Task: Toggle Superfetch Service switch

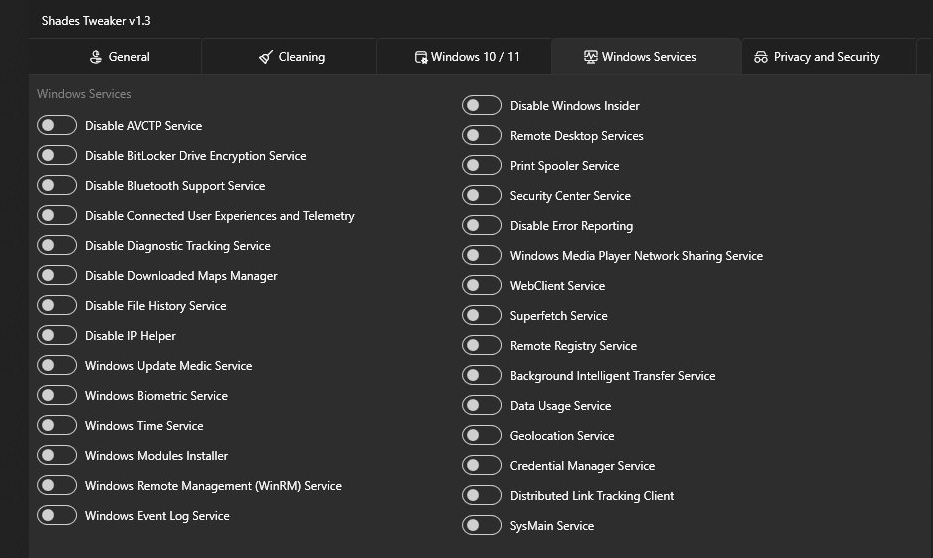Action: click(482, 315)
